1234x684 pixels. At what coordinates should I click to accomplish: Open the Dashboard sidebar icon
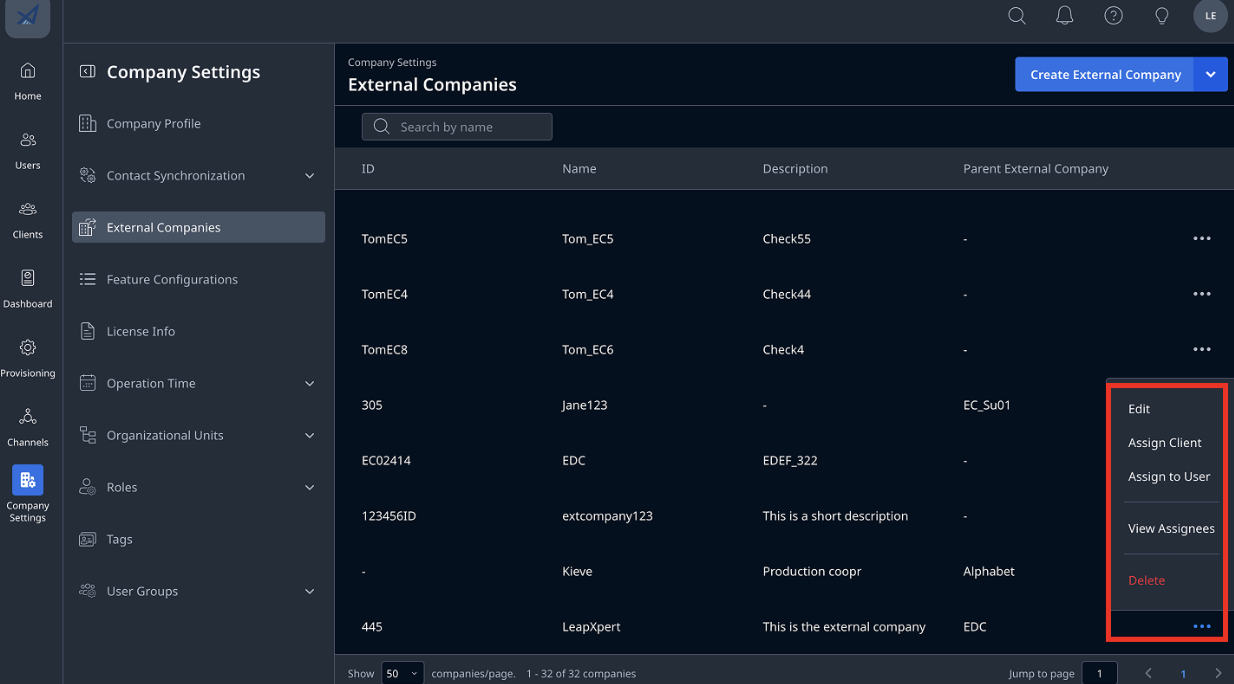[x=28, y=289]
